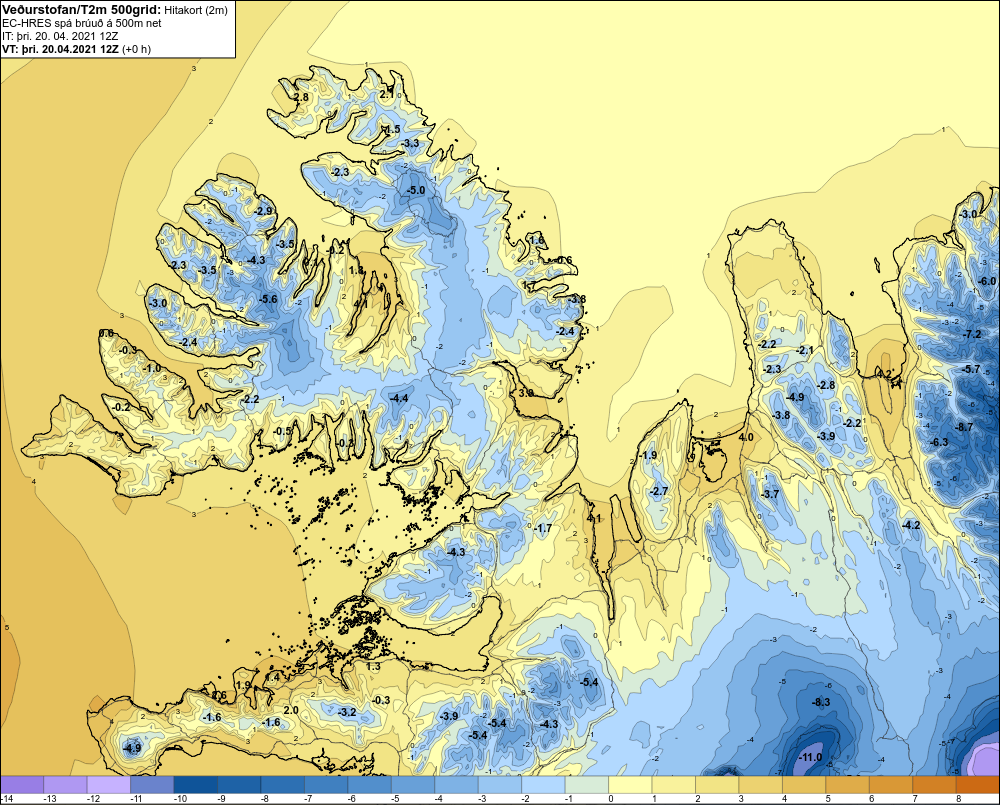Click the -2.7 temperature value
This screenshot has width=1000, height=805.
pos(658,491)
